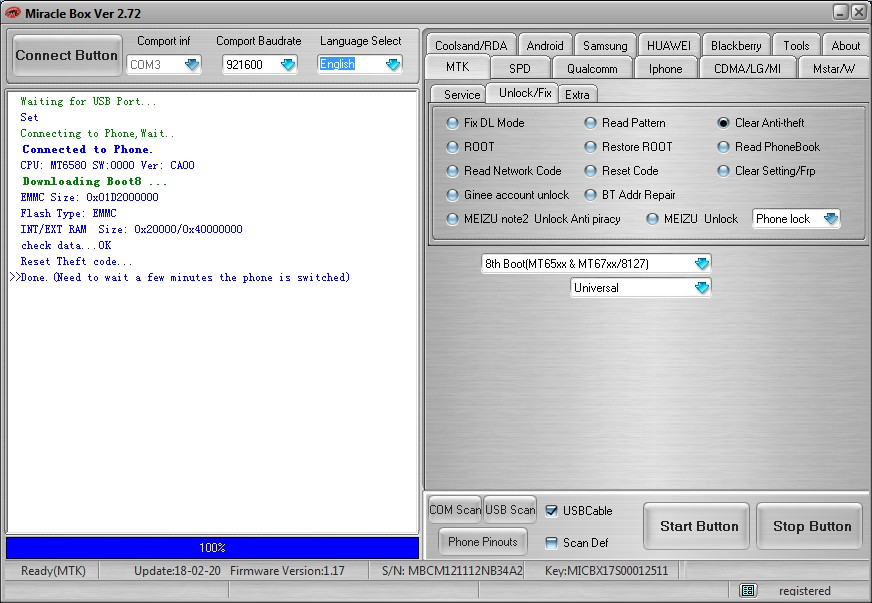This screenshot has width=872, height=603.
Task: Click the Key:MICBX17S00012511 status text
Action: tap(606, 571)
